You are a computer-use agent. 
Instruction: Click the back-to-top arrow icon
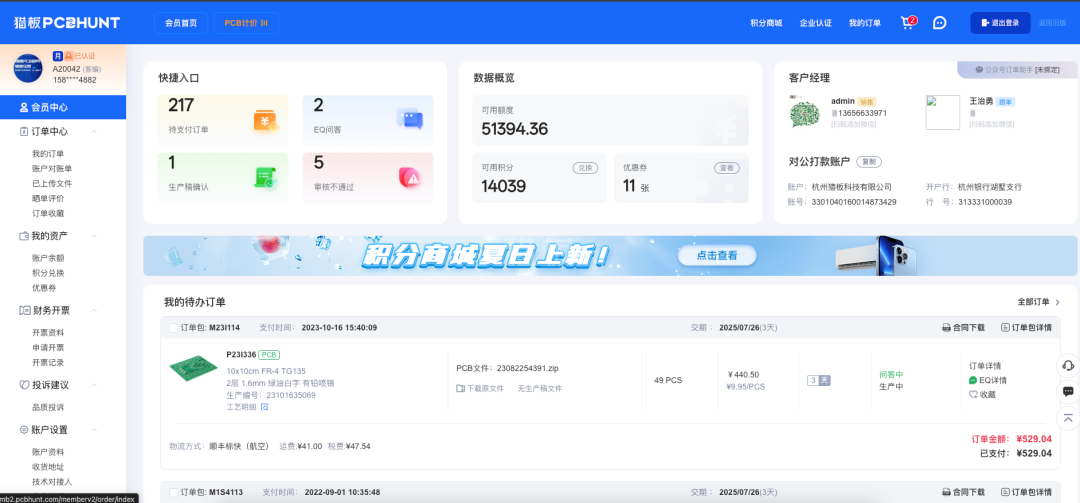coord(1068,417)
